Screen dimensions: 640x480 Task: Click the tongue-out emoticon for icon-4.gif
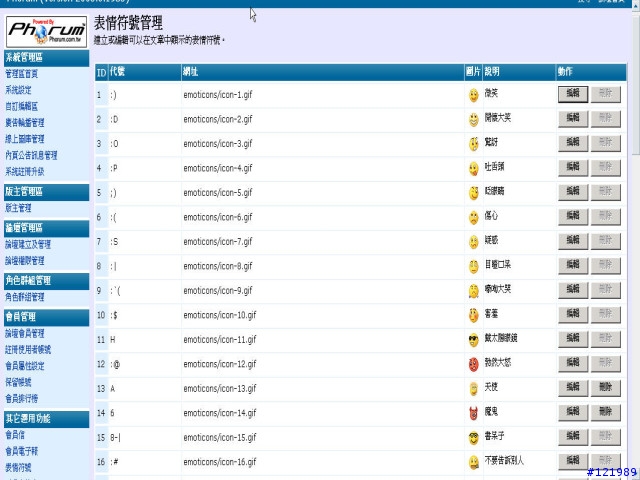473,169
